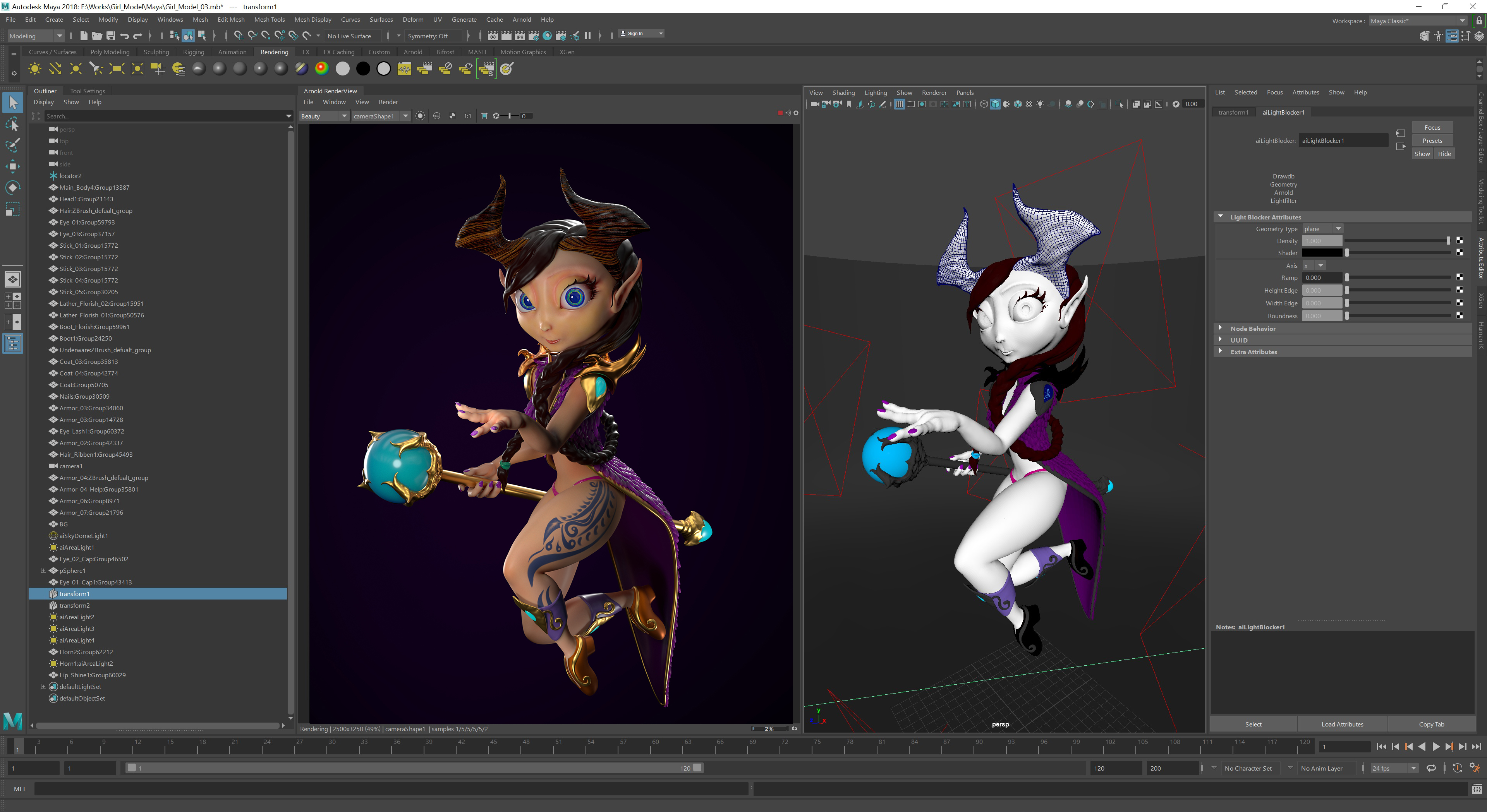Open the Arnold menu
Image resolution: width=1487 pixels, height=812 pixels.
[521, 20]
